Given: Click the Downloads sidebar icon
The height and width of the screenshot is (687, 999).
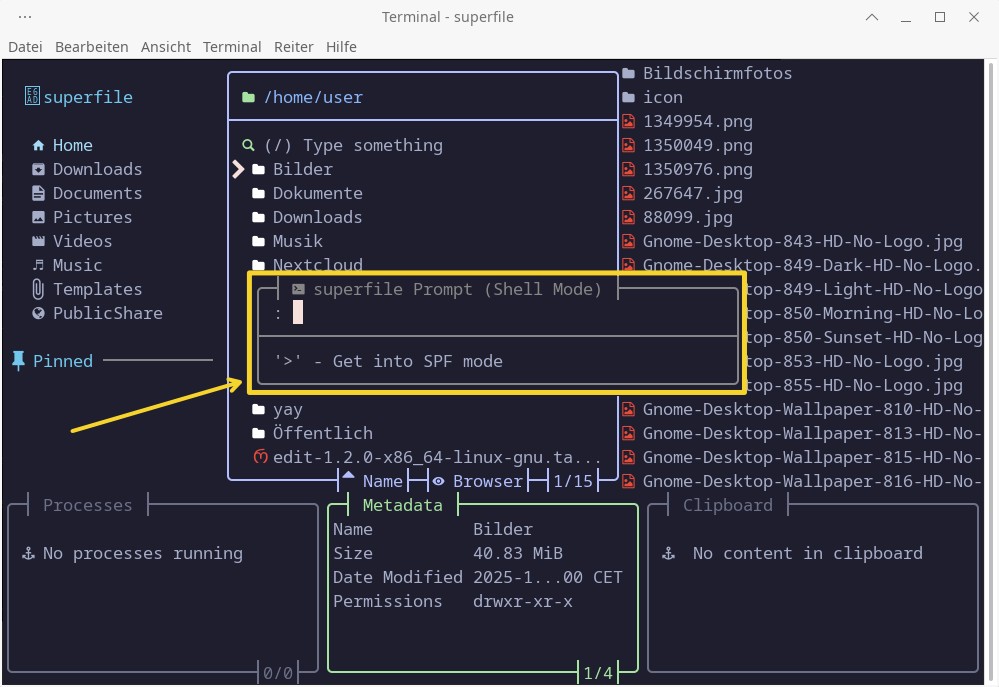Looking at the screenshot, I should click(x=38, y=169).
